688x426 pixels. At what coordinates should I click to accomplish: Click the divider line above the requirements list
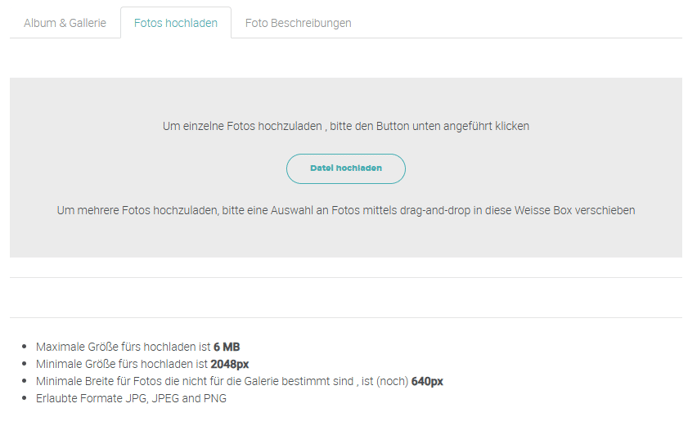point(345,318)
